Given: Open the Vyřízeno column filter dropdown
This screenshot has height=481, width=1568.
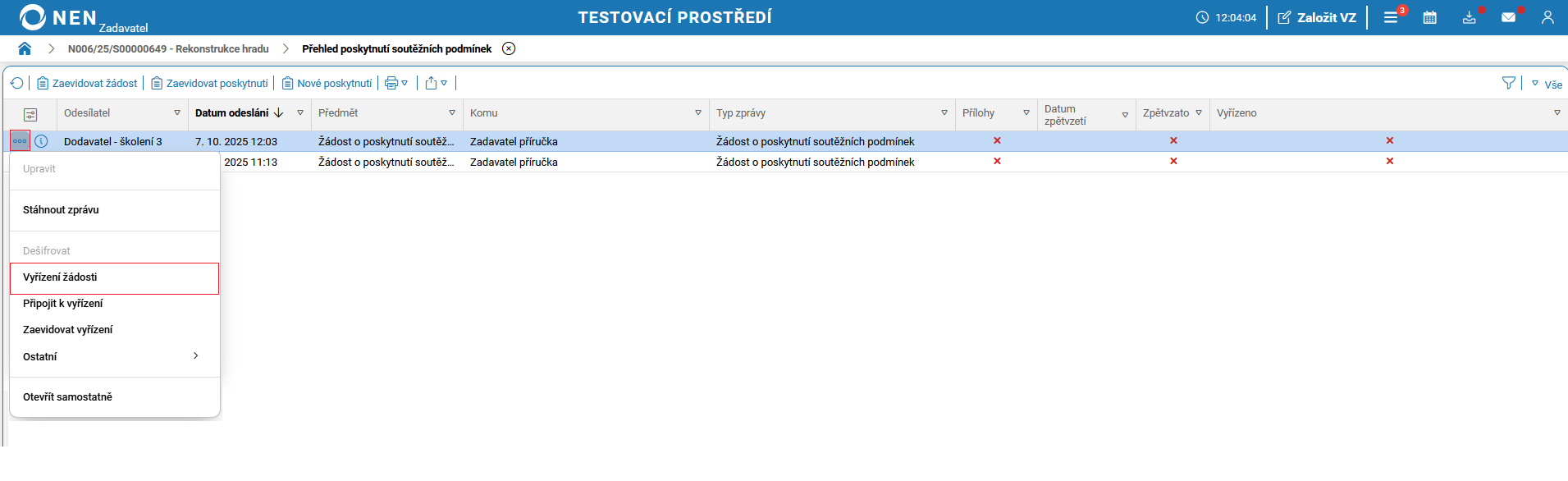Looking at the screenshot, I should coord(1557,113).
